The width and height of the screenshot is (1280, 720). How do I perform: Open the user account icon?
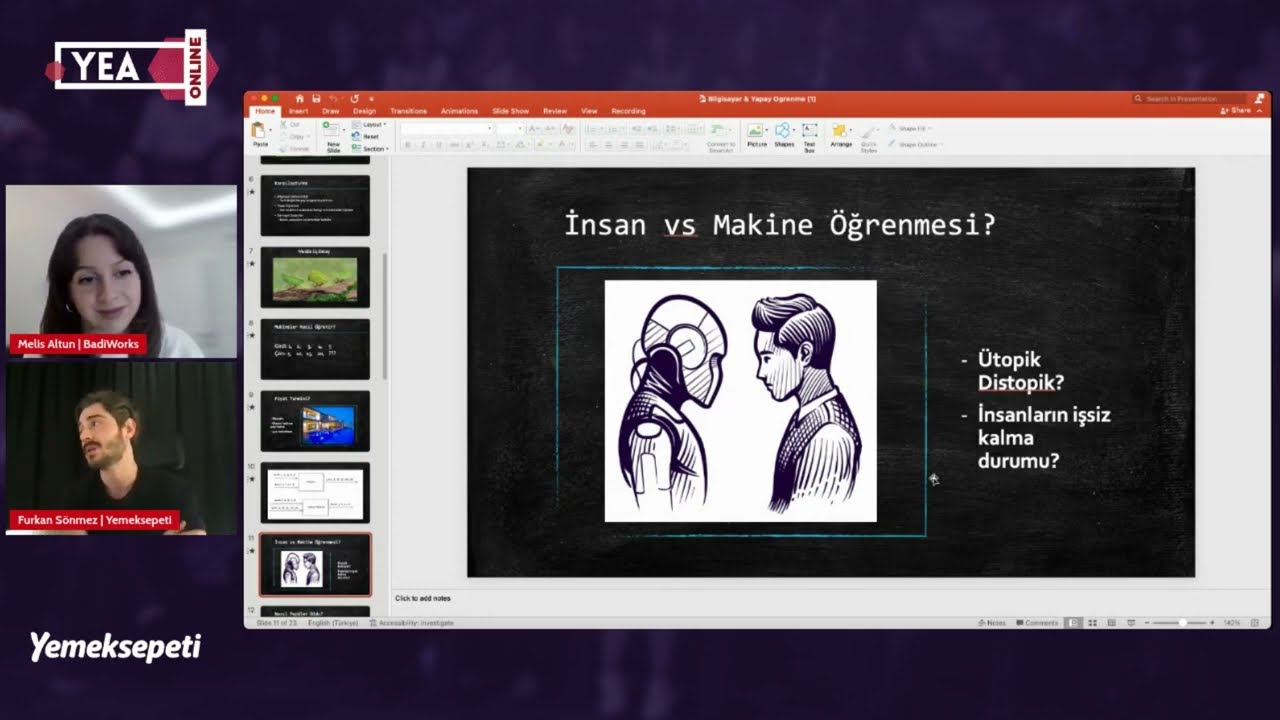pos(1259,98)
